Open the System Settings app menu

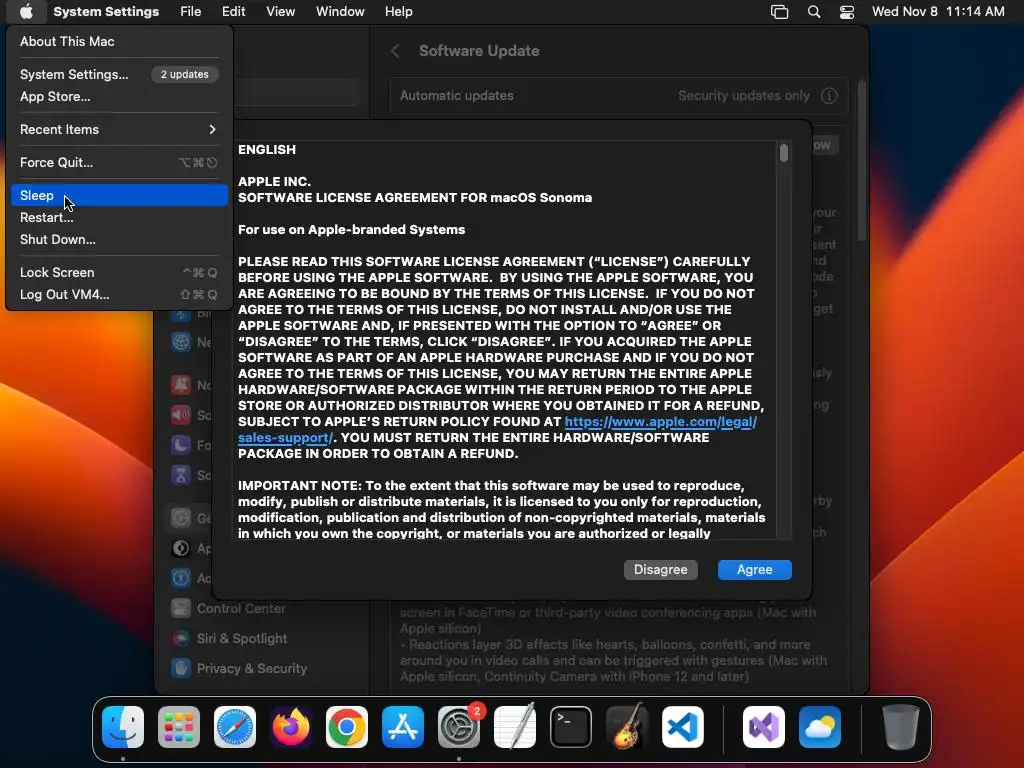point(106,12)
